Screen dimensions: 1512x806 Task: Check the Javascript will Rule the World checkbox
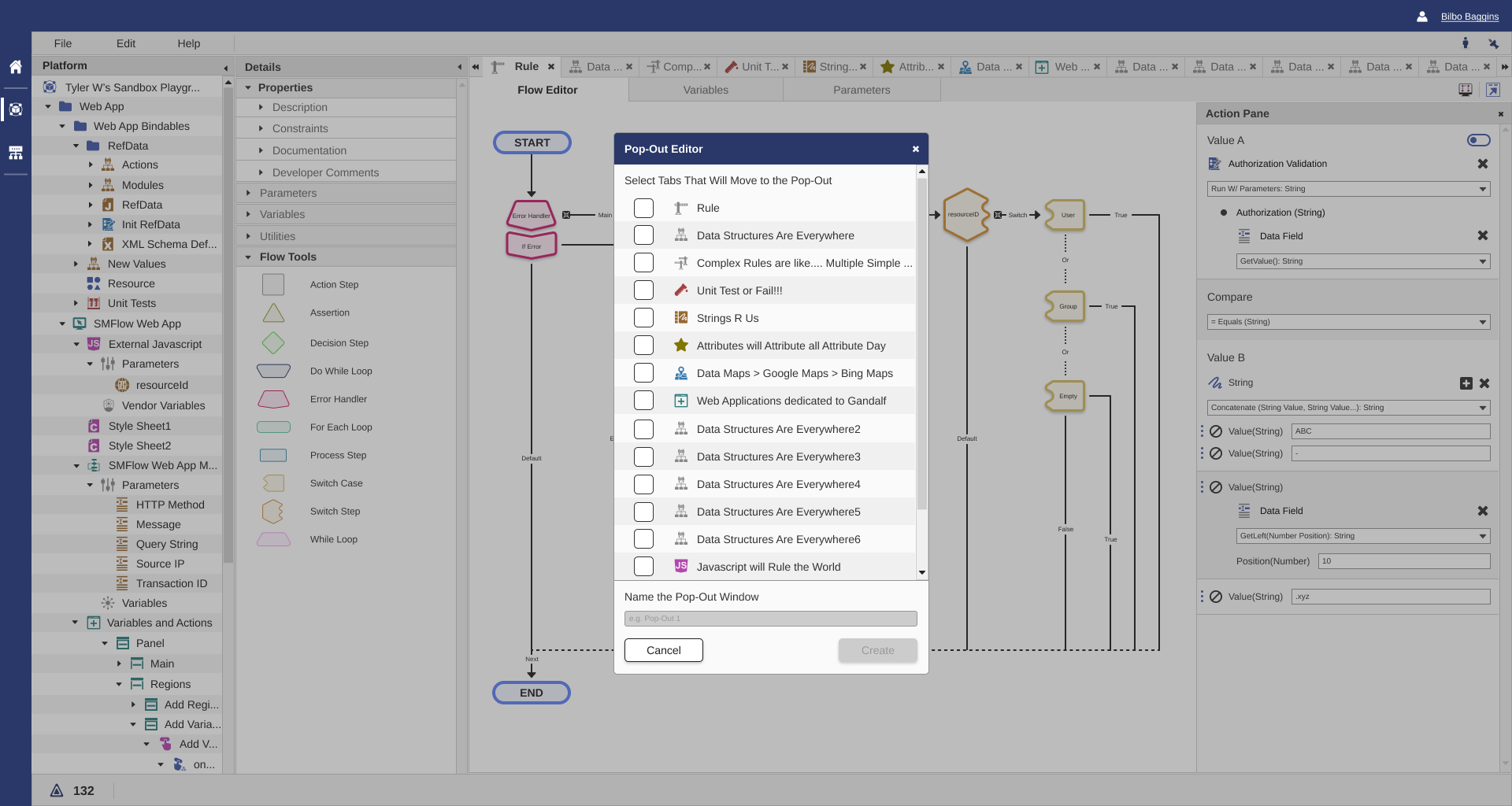click(x=643, y=567)
